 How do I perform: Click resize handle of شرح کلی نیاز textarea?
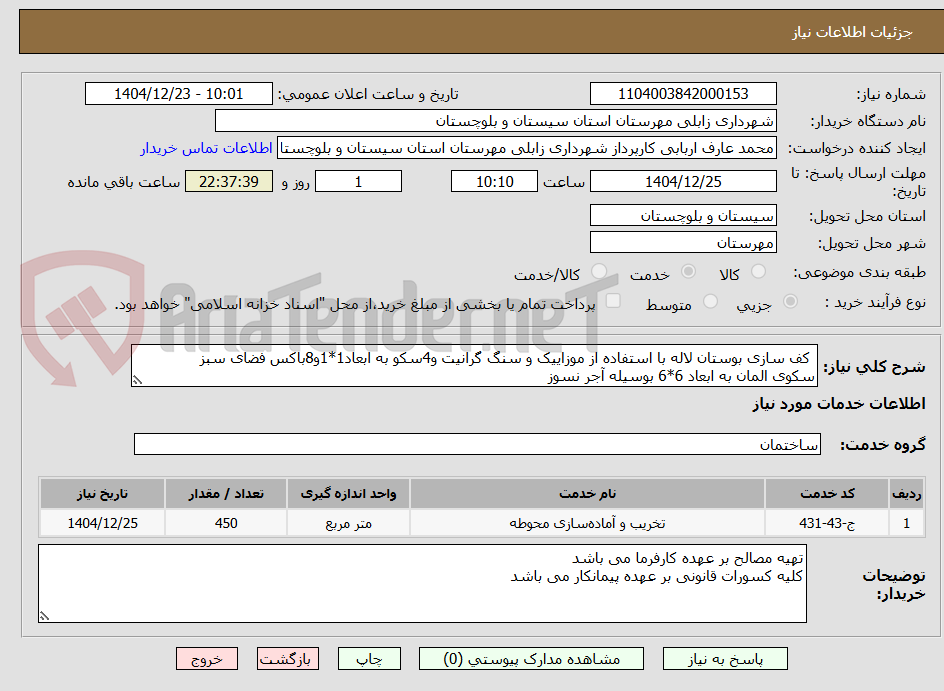[137, 380]
